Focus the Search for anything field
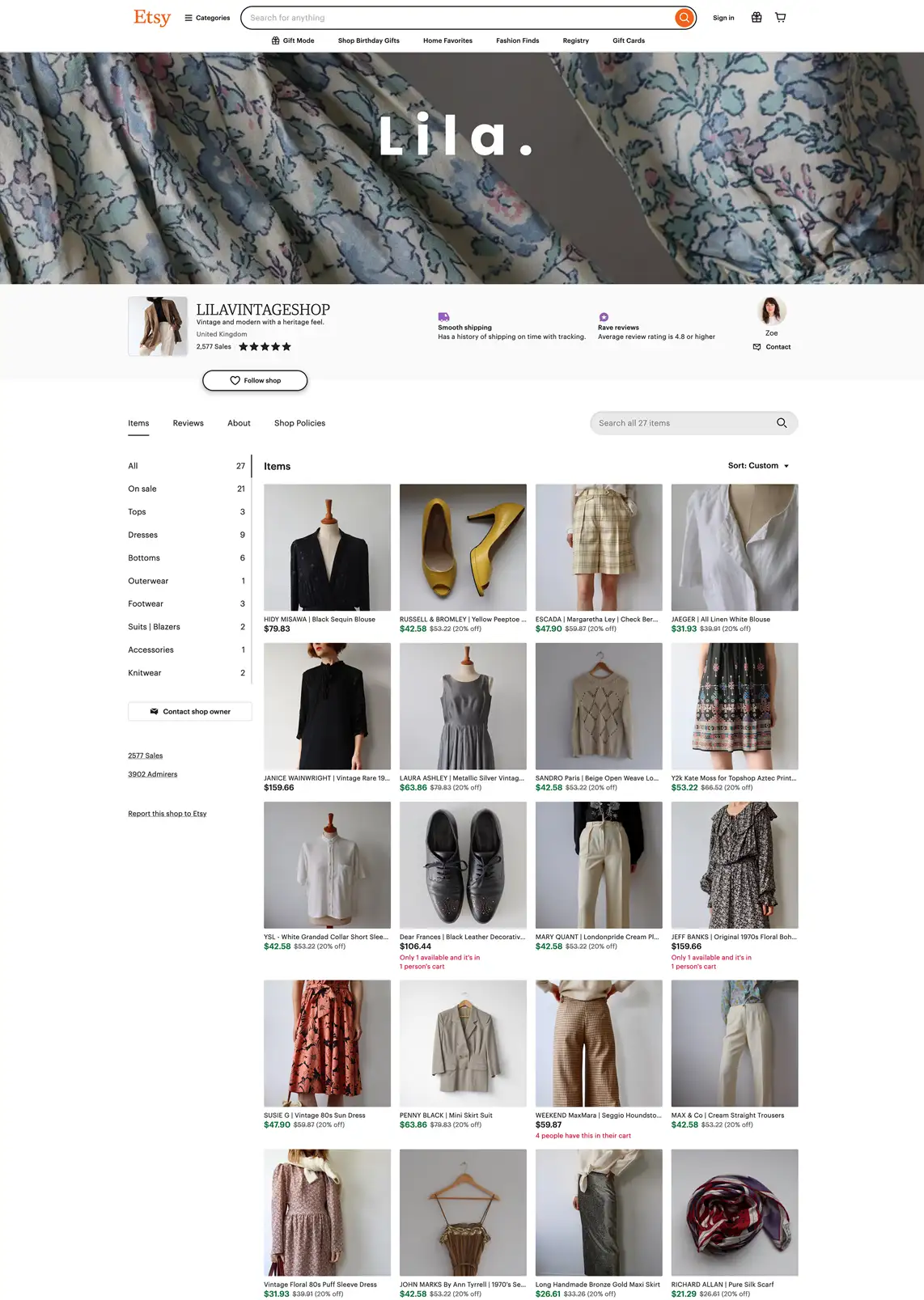The height and width of the screenshot is (1300, 924). point(458,18)
